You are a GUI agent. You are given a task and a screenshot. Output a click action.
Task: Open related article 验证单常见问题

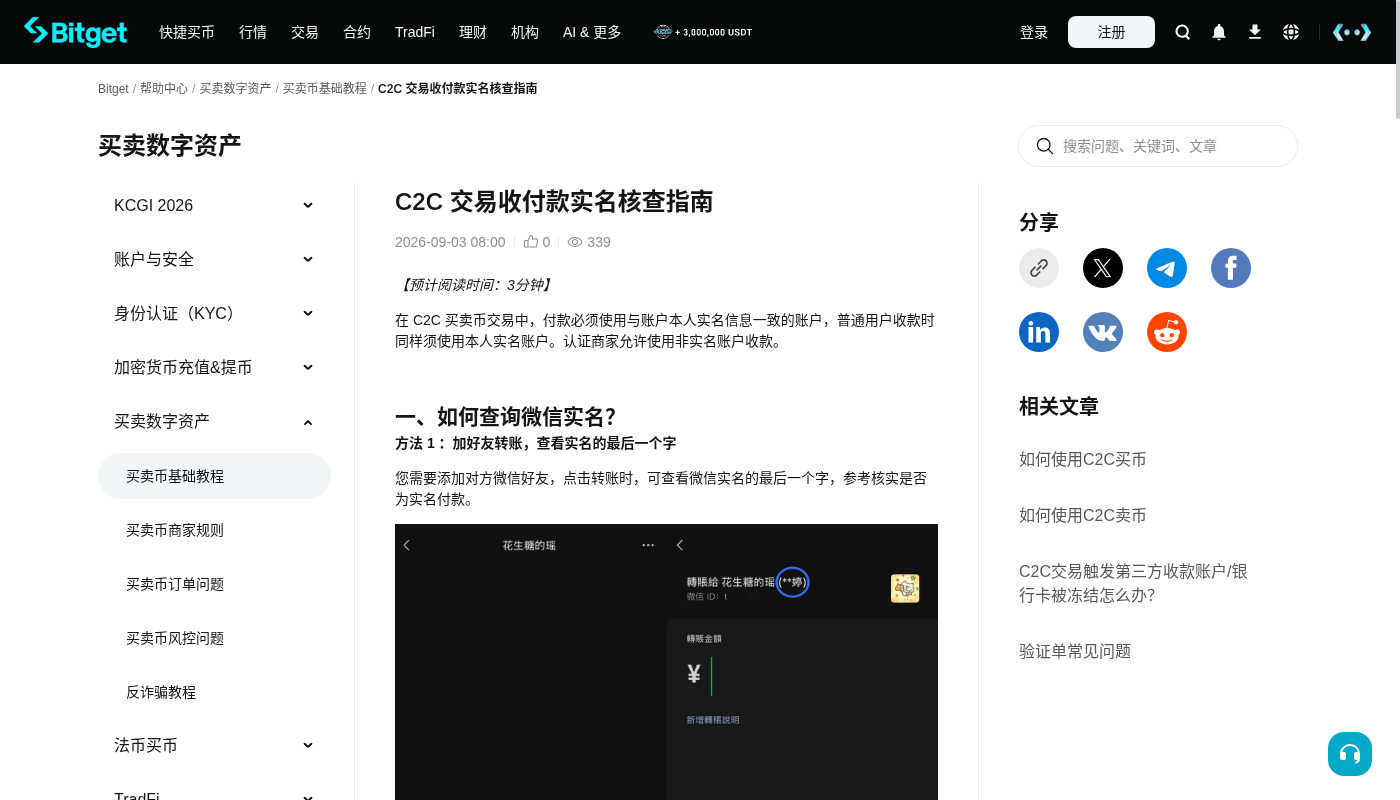coord(1075,652)
